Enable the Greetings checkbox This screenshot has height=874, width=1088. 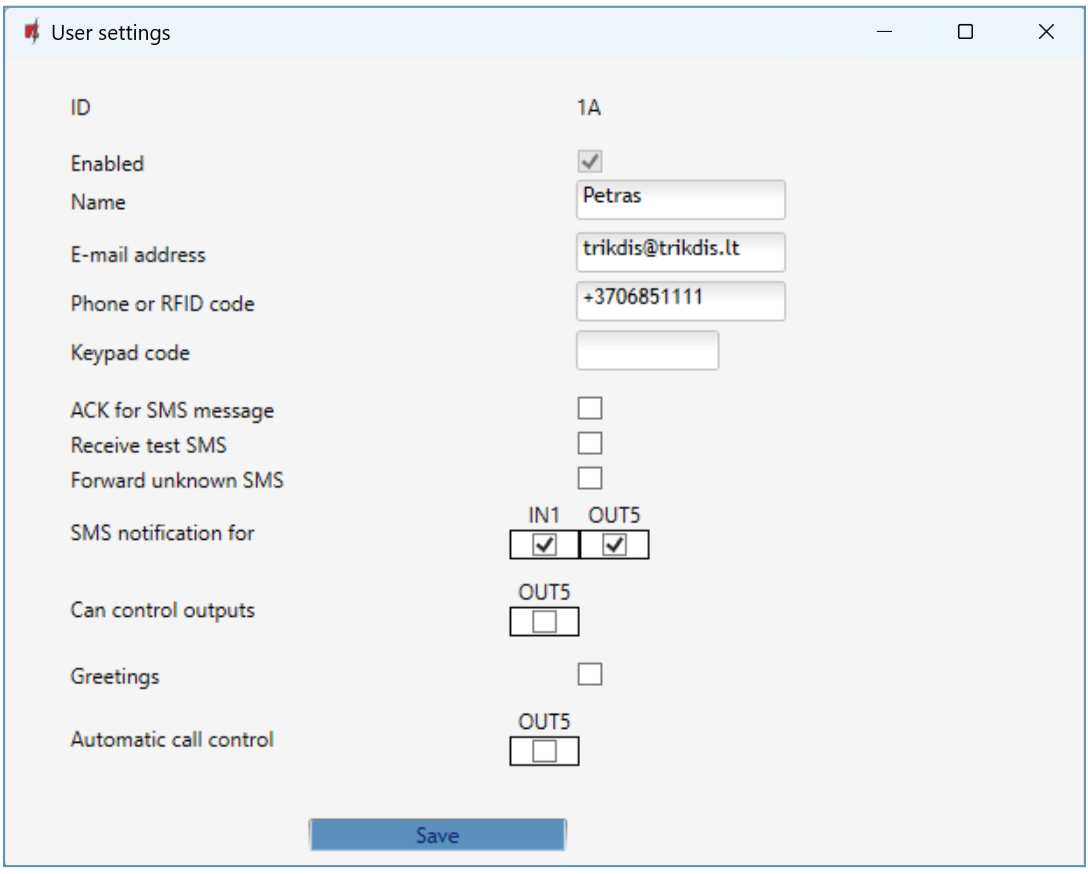[x=590, y=674]
